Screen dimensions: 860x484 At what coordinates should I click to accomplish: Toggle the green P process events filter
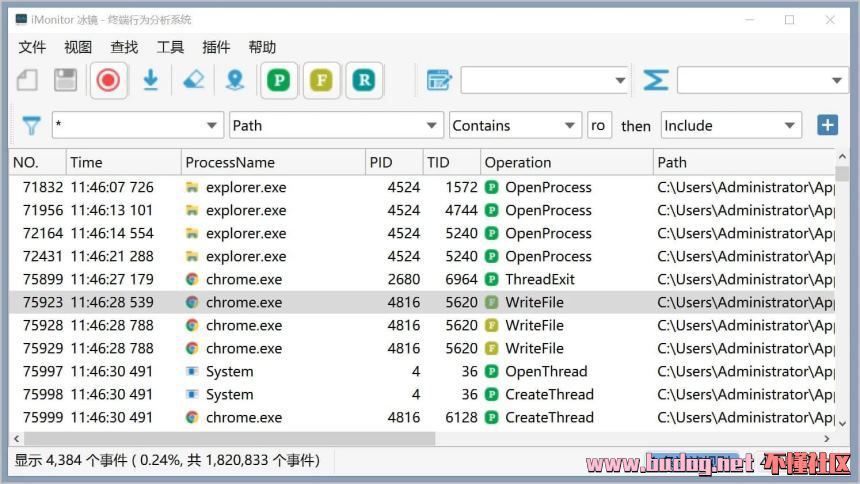tap(280, 81)
